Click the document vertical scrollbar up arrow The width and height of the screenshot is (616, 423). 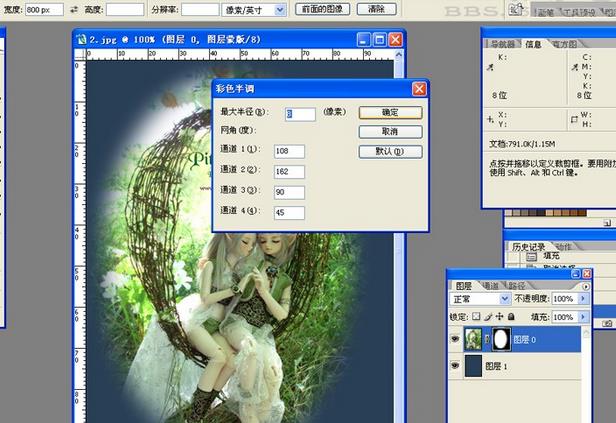pos(399,55)
